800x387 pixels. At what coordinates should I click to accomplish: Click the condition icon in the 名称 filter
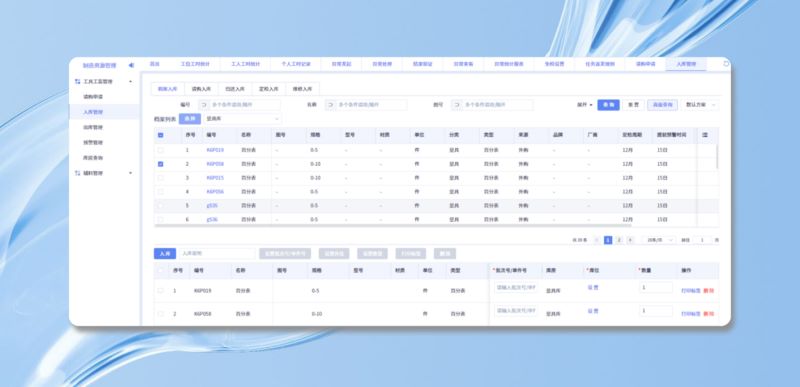330,105
